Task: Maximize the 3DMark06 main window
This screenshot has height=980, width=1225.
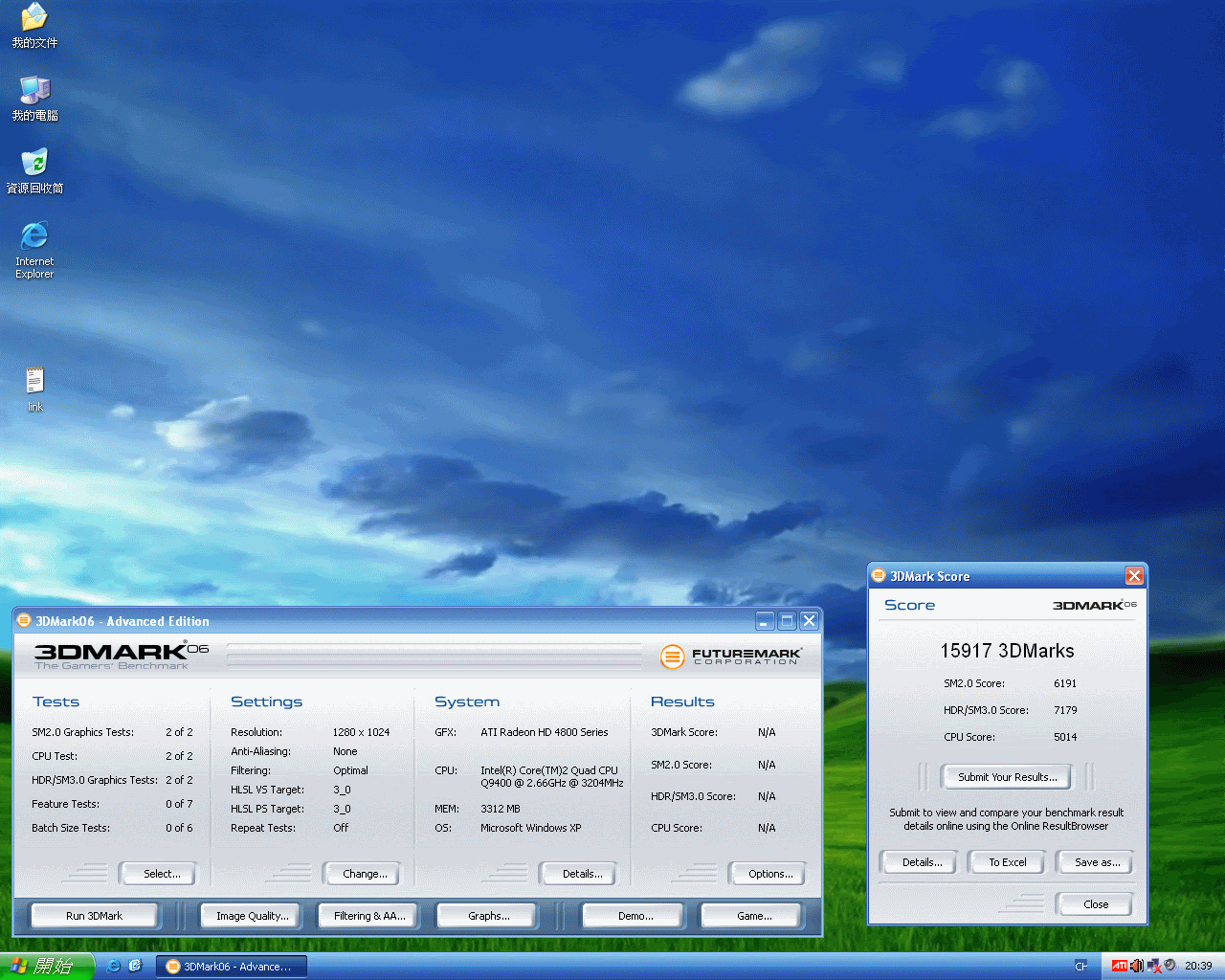Action: pos(787,620)
